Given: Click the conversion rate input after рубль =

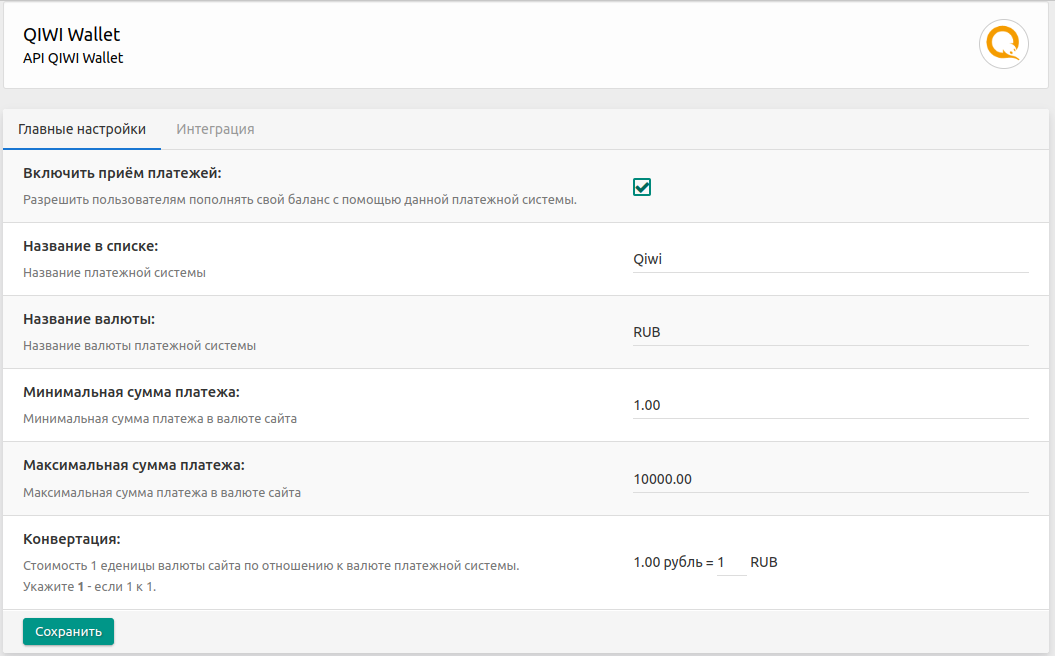Looking at the screenshot, I should click(731, 563).
